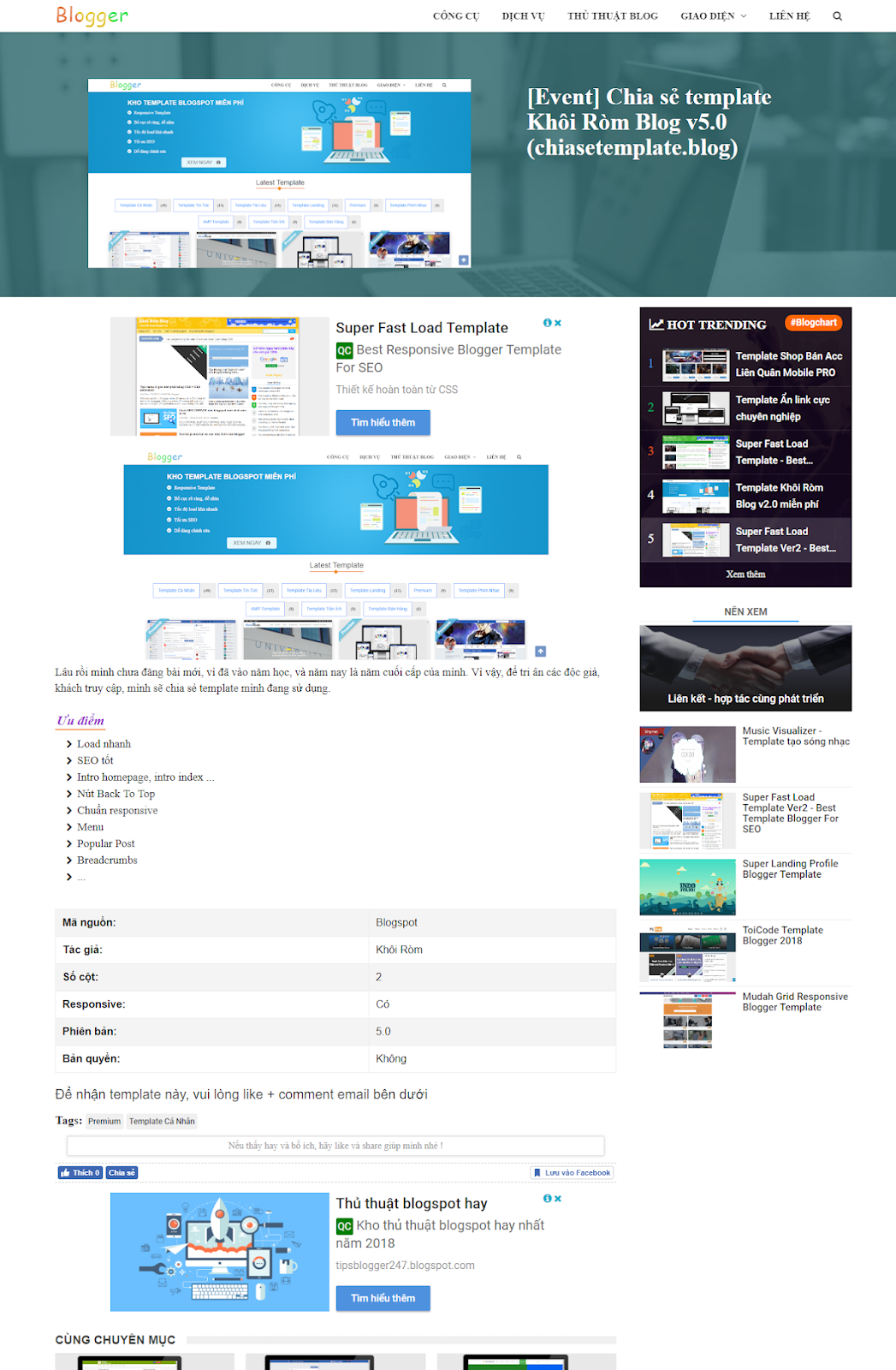
Task: Click the Load nhanh list item
Action: pos(104,744)
